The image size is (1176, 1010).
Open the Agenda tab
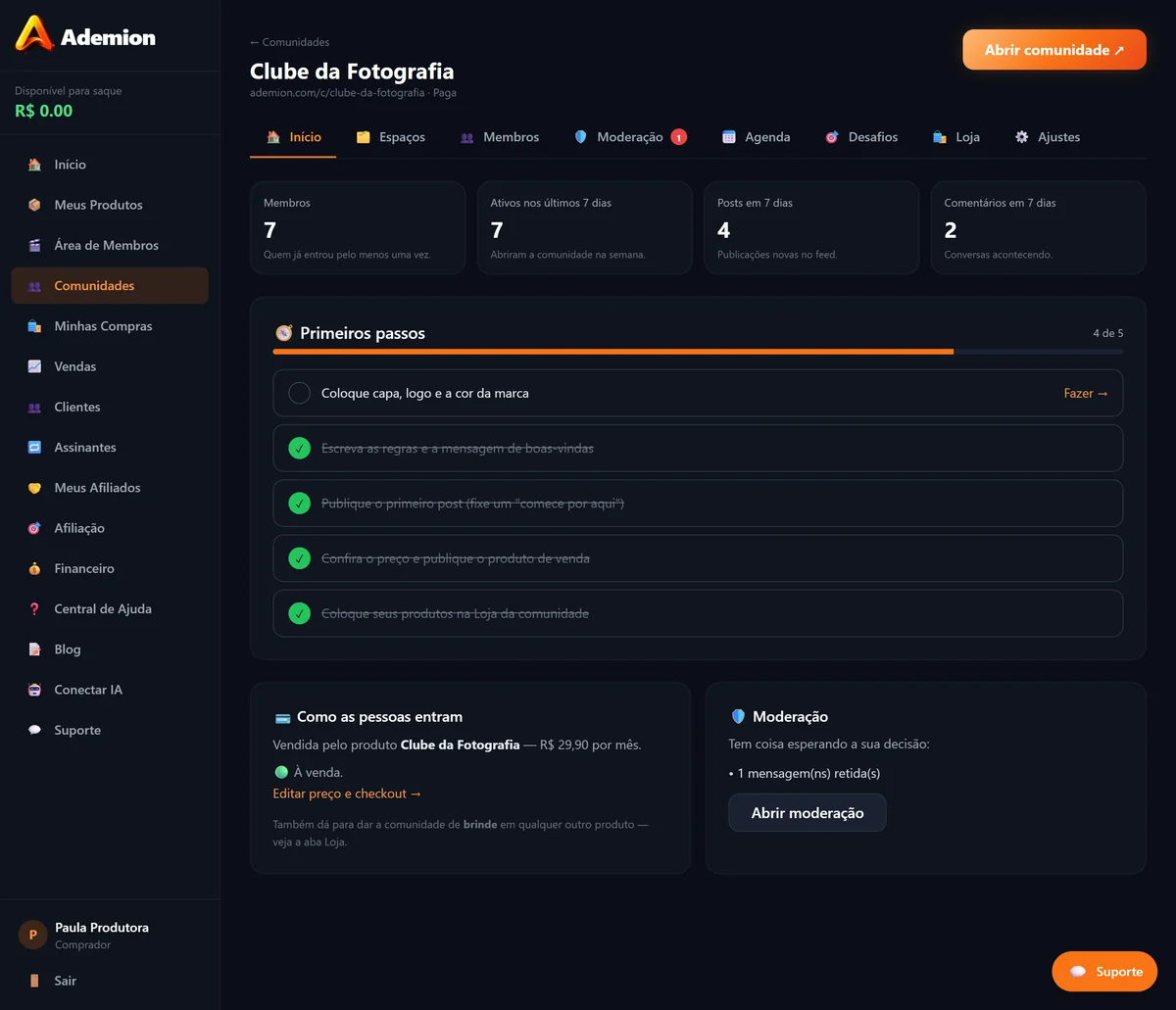pyautogui.click(x=756, y=137)
